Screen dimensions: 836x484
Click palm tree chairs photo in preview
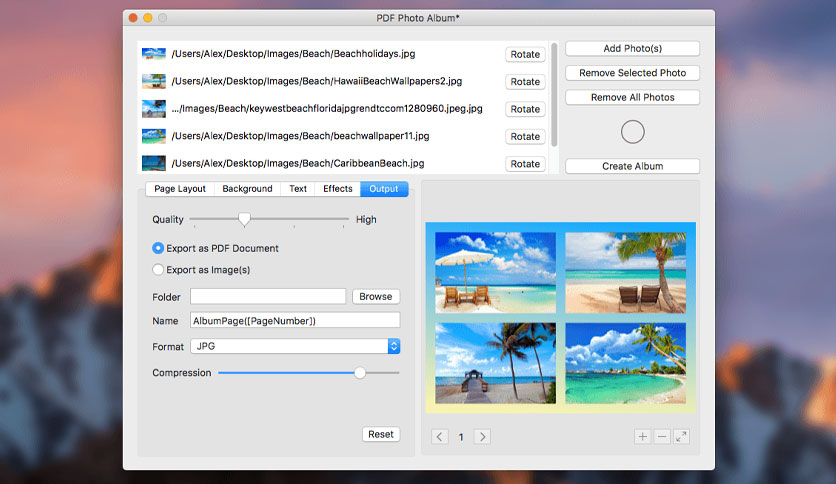[x=625, y=272]
